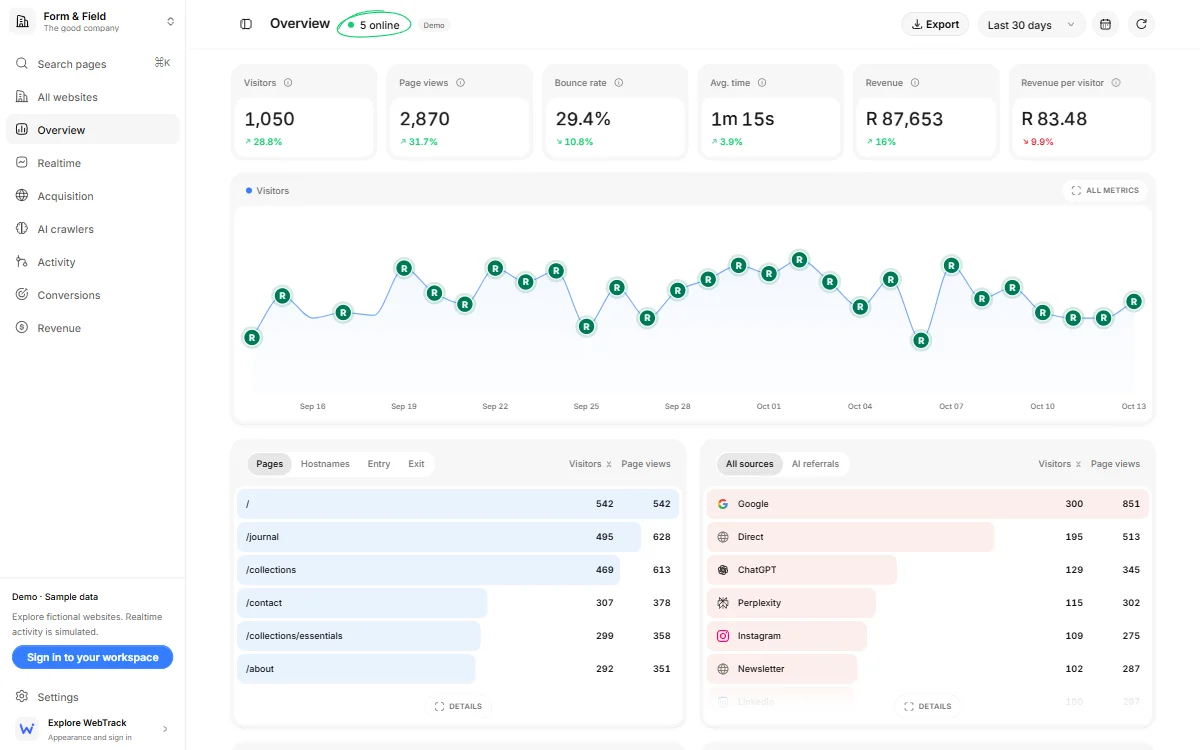Click info icon beside Revenue per visitor
Viewport: 1200px width, 750px height.
[1116, 83]
